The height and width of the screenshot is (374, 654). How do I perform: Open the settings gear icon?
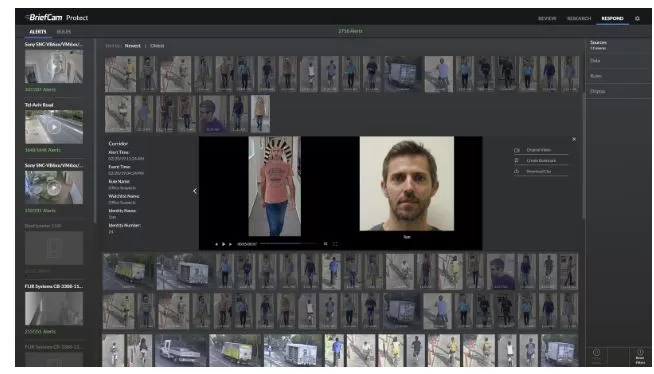click(x=637, y=18)
